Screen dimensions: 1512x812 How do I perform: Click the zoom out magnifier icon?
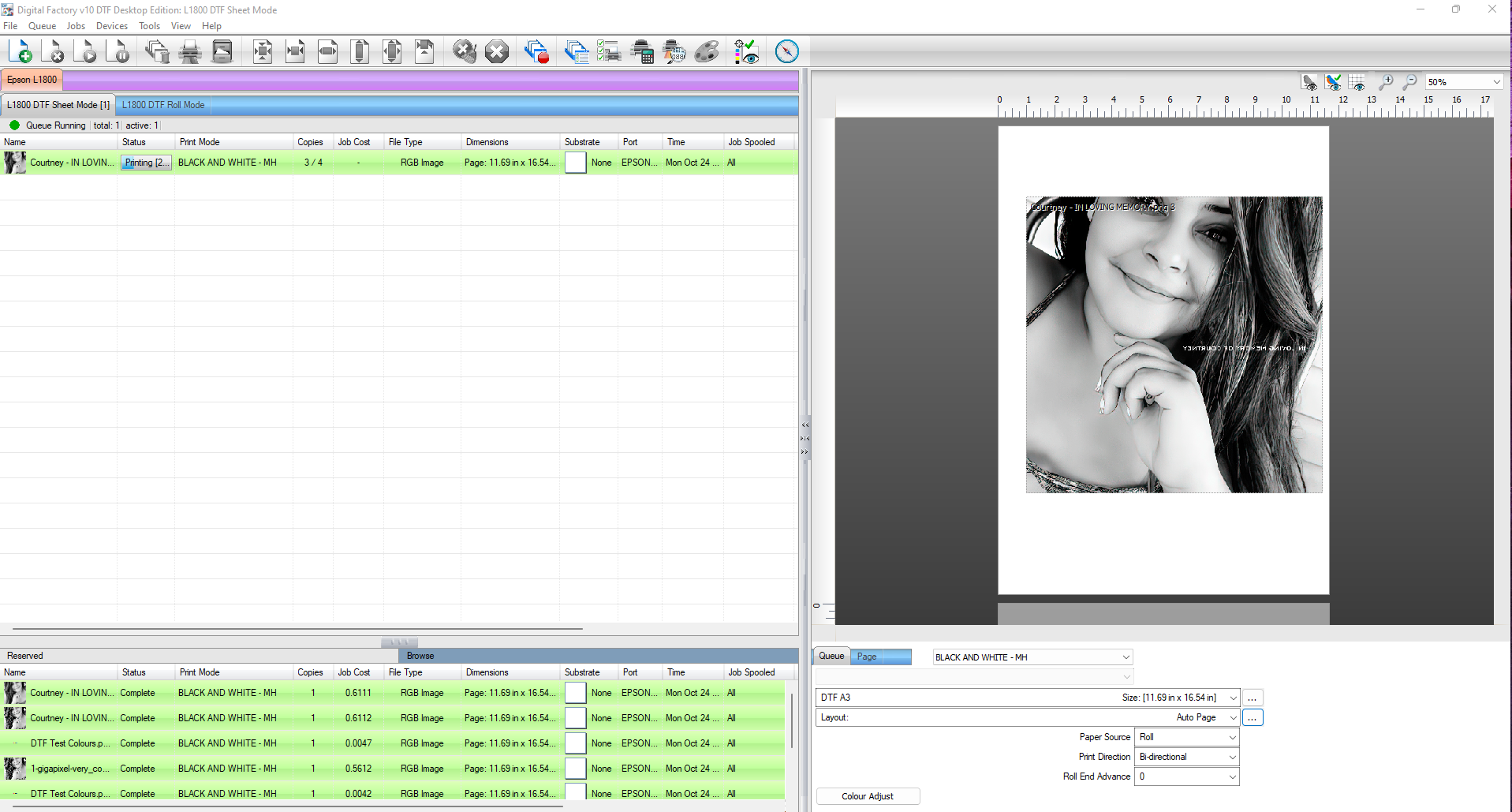[1409, 82]
